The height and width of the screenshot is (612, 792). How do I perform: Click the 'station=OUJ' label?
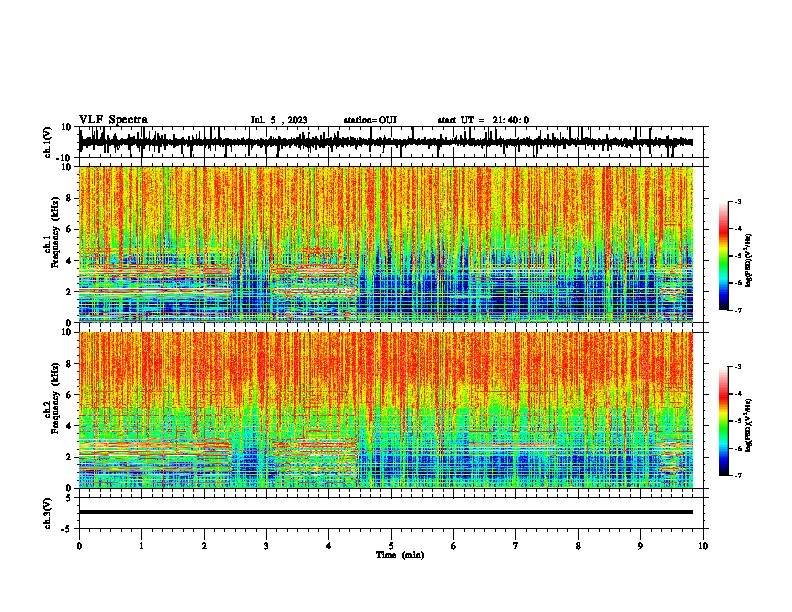point(370,120)
